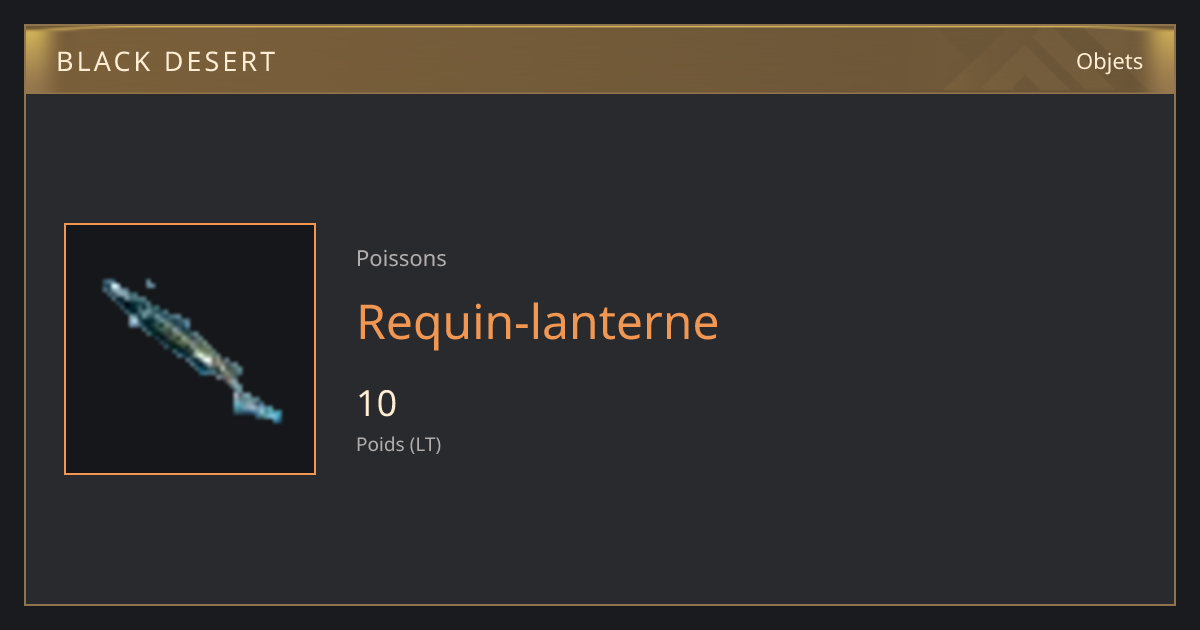The width and height of the screenshot is (1200, 630).
Task: Click the word Poids under the value
Action: click(380, 444)
